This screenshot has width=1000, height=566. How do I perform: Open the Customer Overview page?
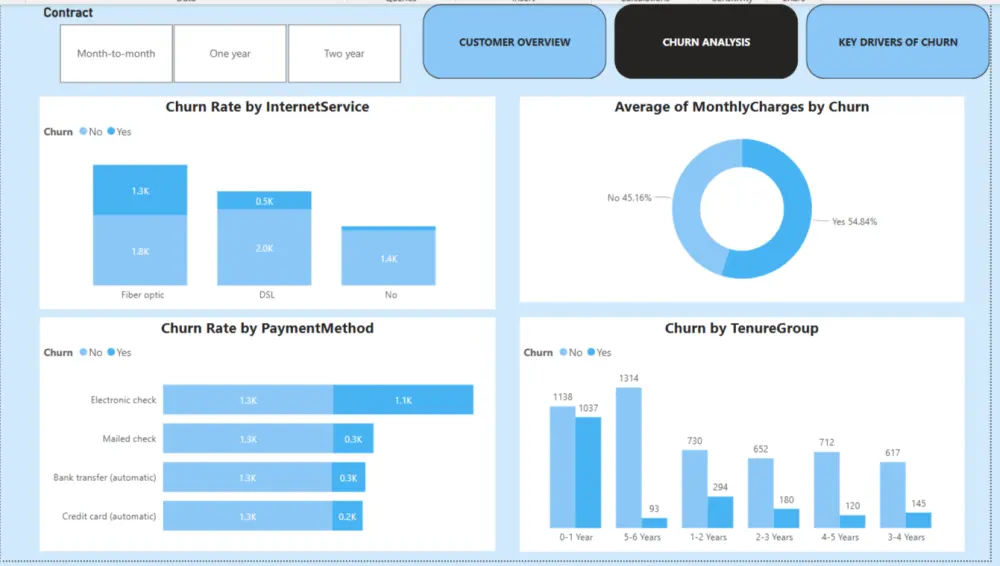click(515, 42)
